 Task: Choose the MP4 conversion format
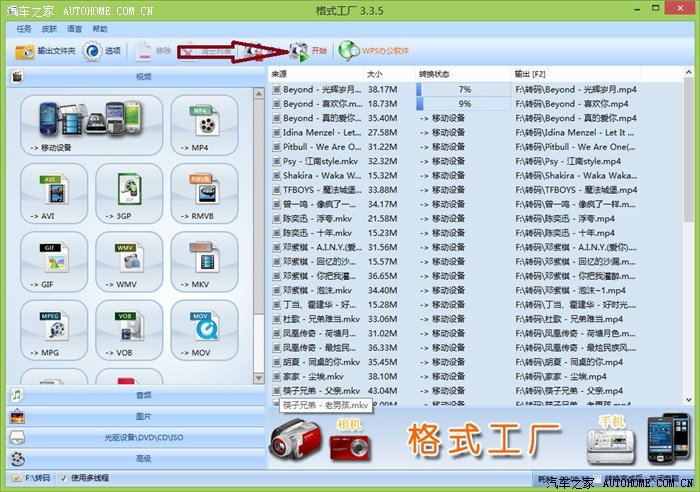coord(203,124)
